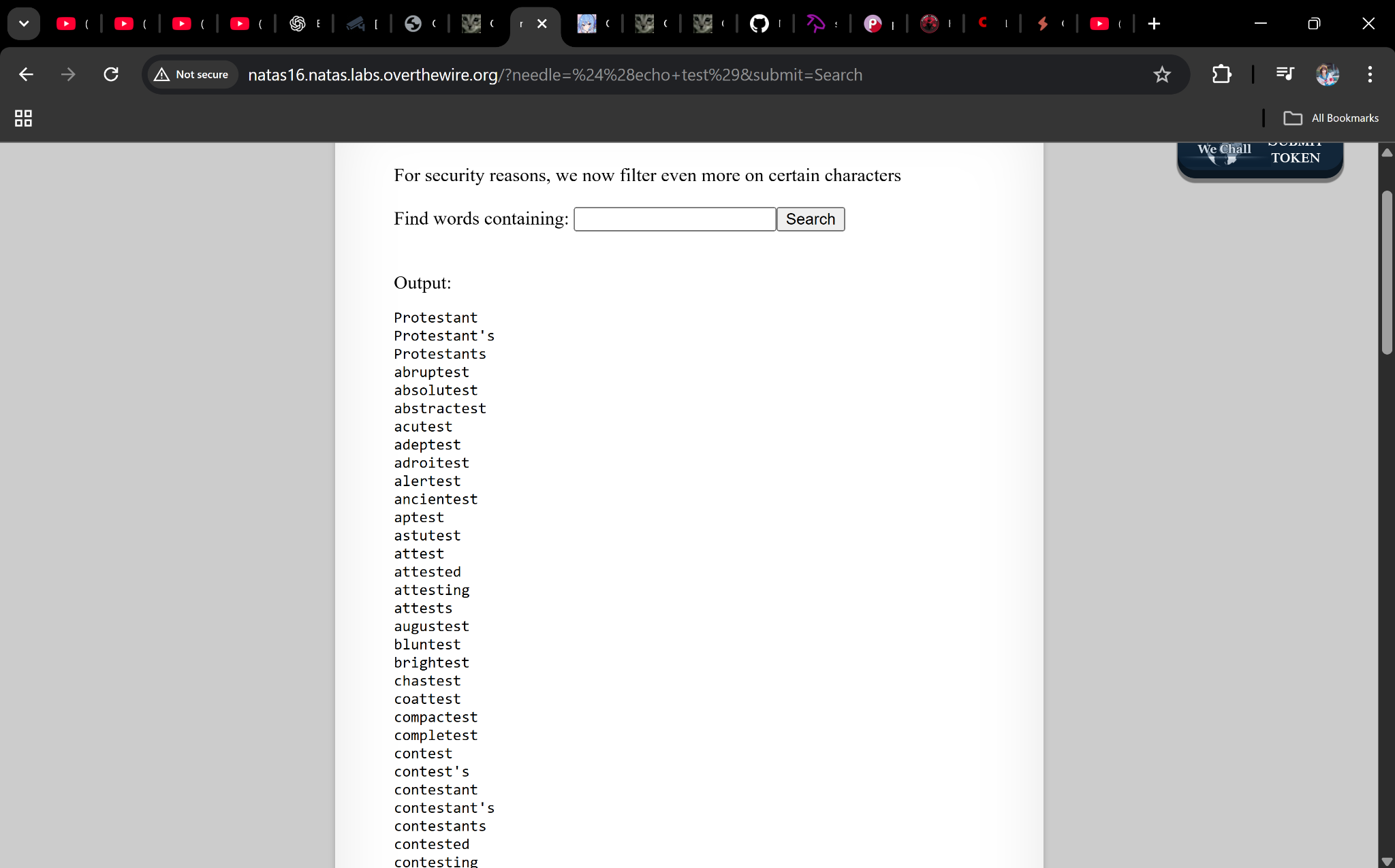1395x868 pixels.
Task: Switch to the GitHub tab
Action: 759,24
